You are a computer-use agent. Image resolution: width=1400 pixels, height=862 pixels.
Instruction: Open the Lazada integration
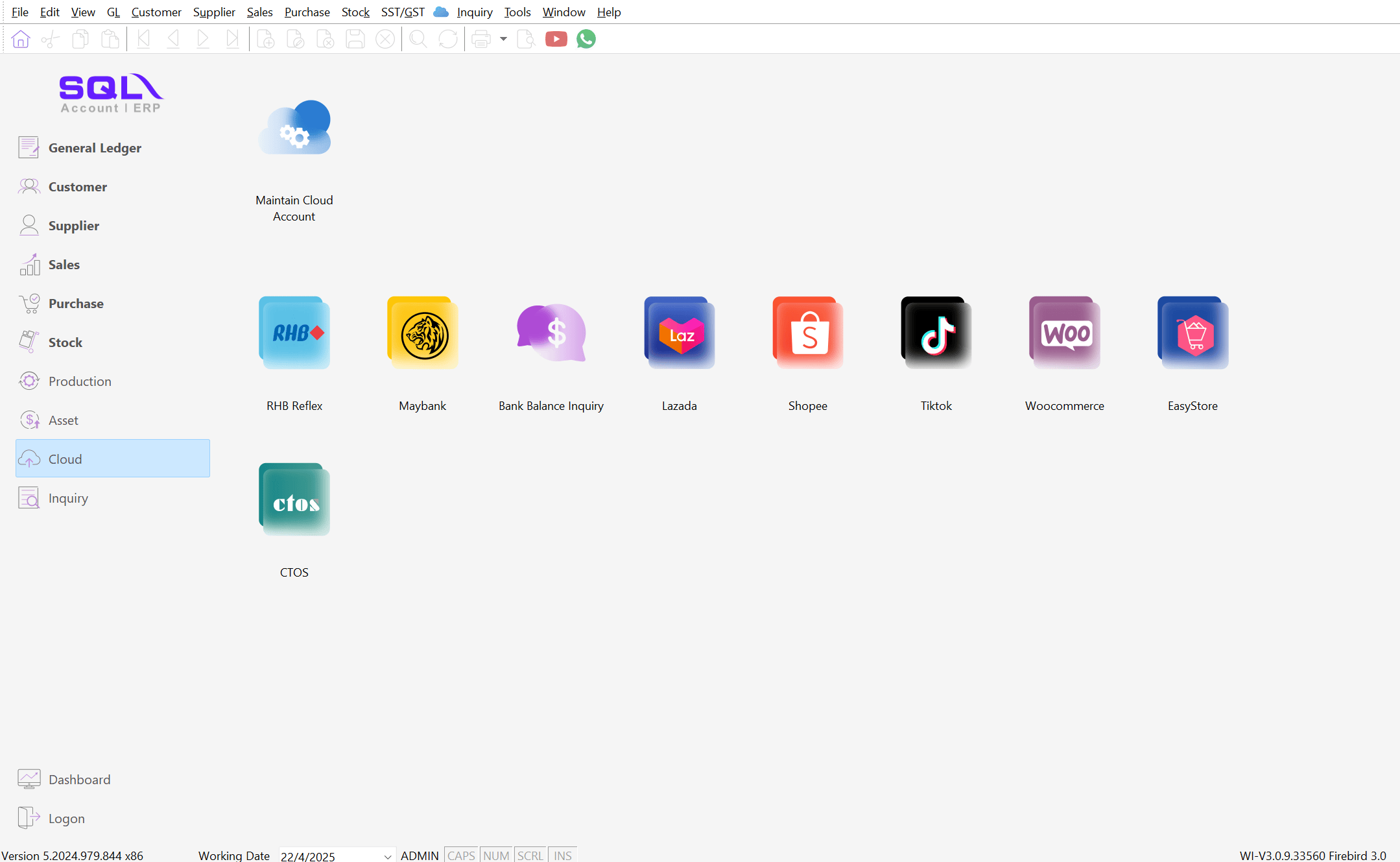[680, 333]
